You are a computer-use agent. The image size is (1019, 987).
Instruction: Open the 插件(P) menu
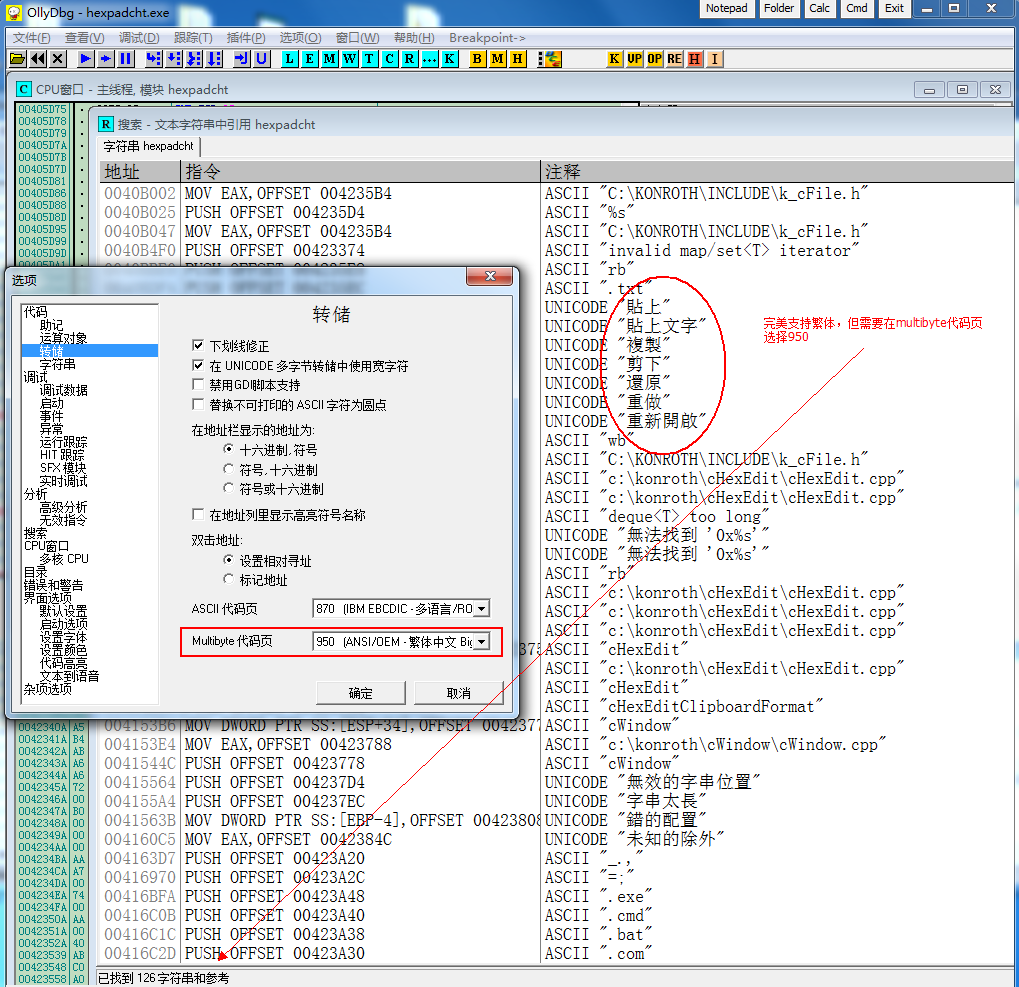(x=246, y=38)
